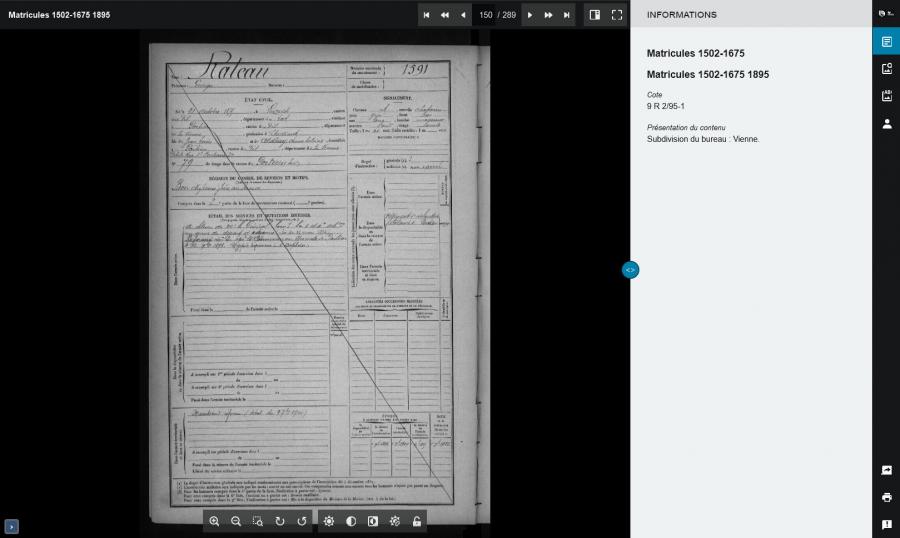Viewport: 900px width, 538px height.
Task: Click the INFORMATIONS panel header
Action: 681,15
